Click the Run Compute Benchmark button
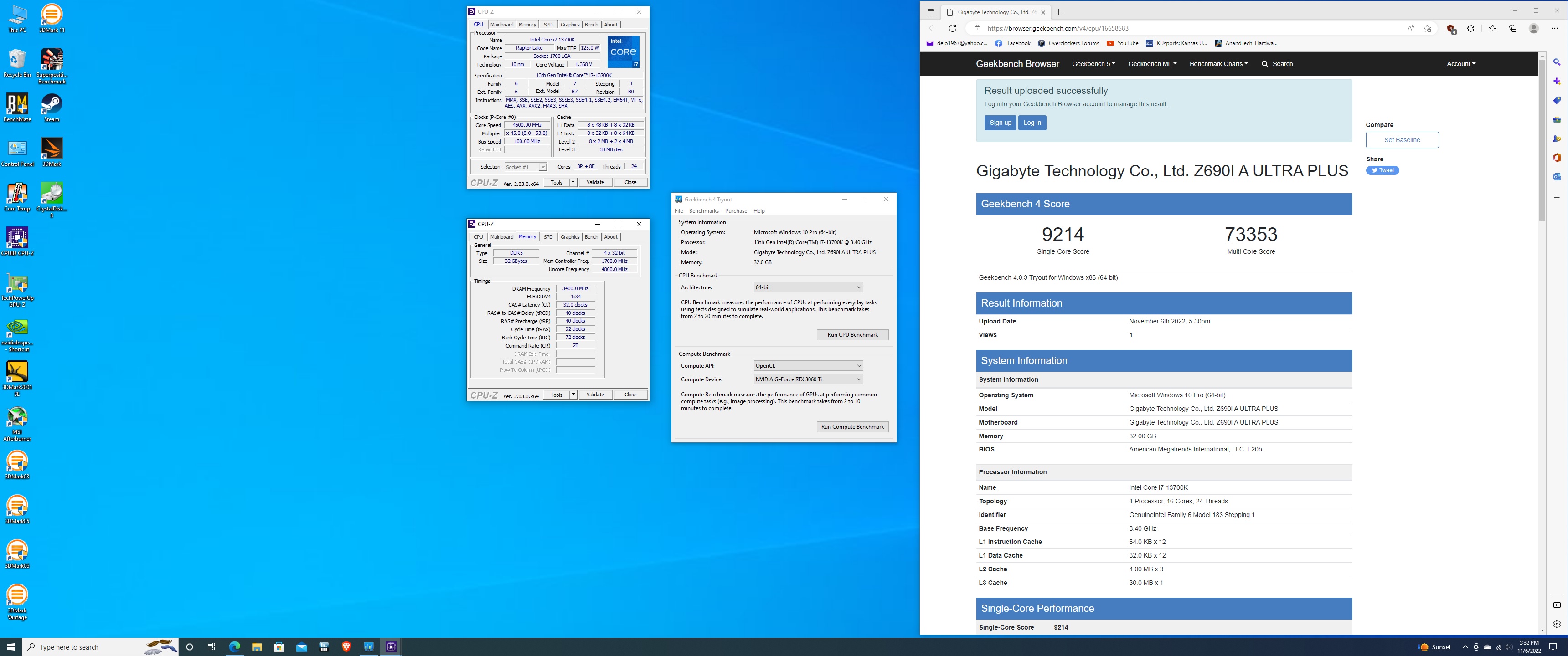 click(852, 426)
